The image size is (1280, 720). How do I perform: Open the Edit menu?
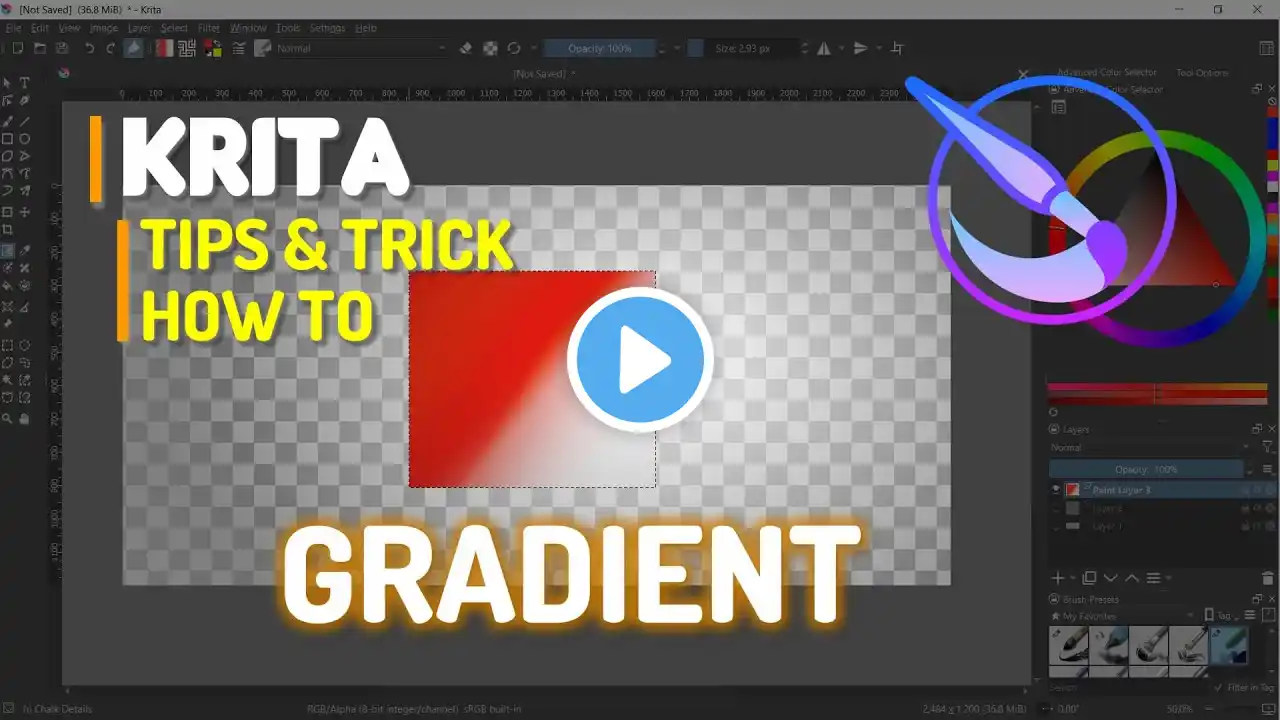coord(40,28)
